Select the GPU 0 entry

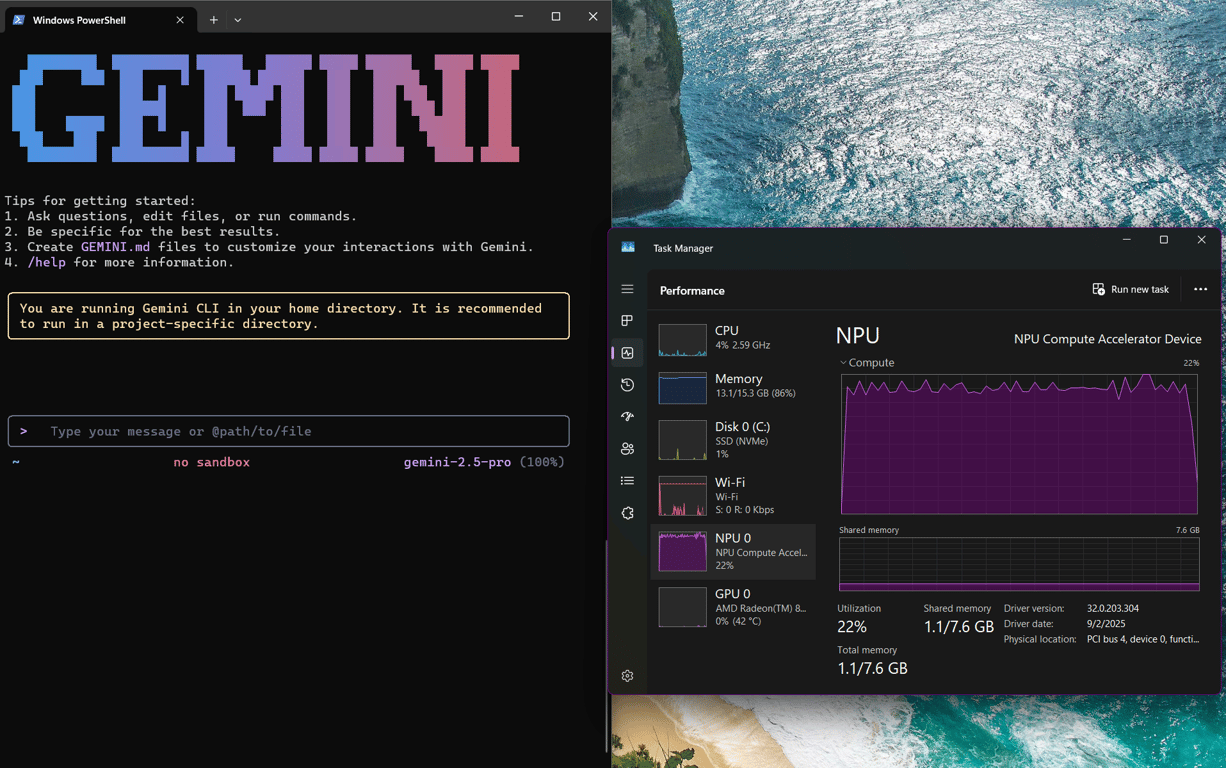point(735,607)
